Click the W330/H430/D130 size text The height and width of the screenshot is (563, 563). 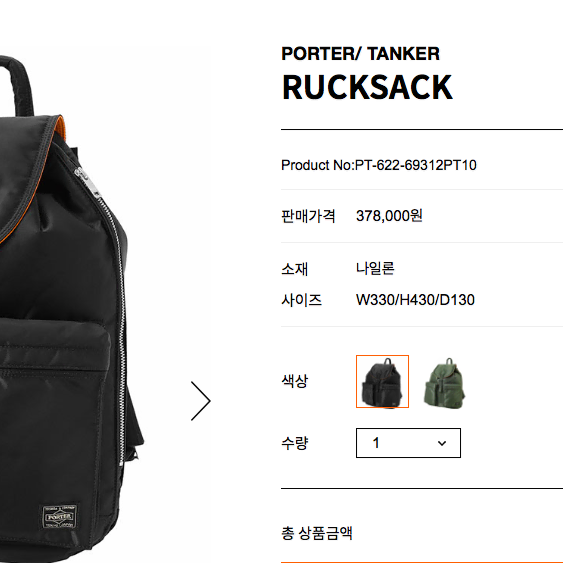click(x=415, y=300)
